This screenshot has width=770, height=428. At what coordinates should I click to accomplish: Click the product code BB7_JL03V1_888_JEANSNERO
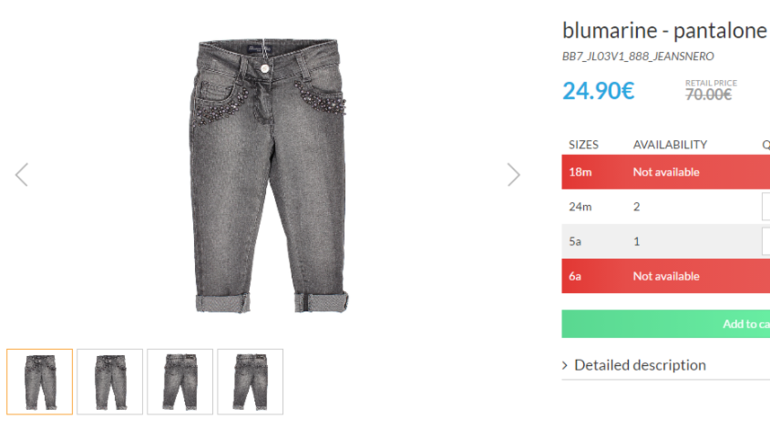tap(638, 56)
